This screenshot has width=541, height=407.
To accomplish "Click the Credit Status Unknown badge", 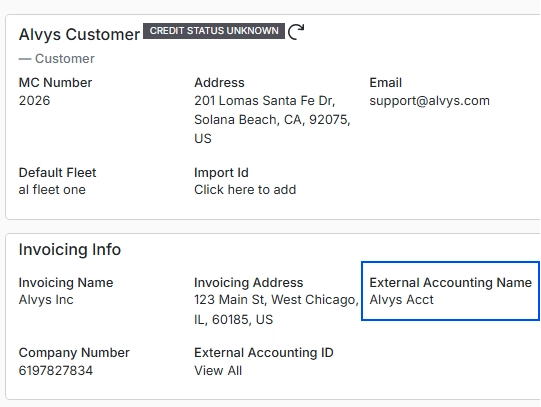I will click(x=214, y=31).
